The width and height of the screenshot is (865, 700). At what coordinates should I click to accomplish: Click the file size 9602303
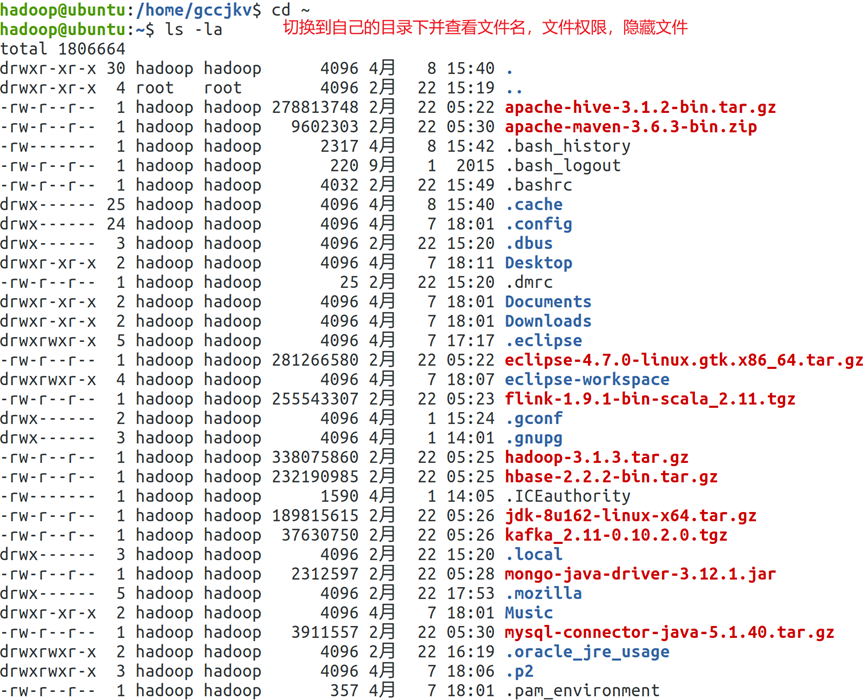click(325, 127)
